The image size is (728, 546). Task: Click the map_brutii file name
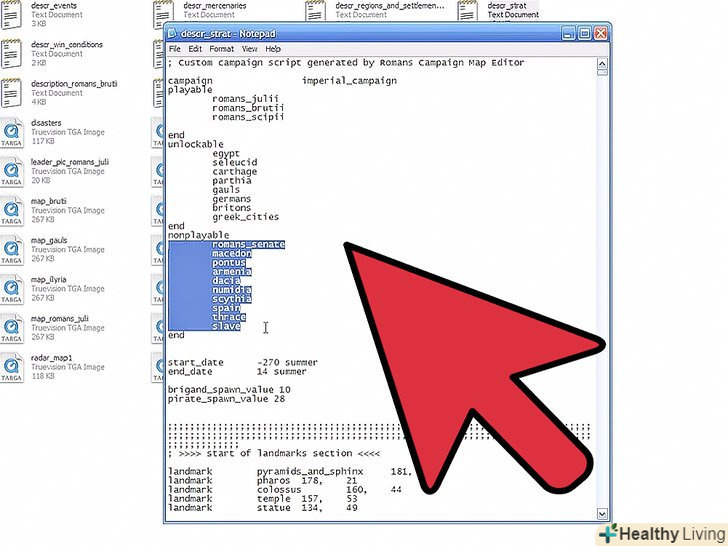[49, 201]
